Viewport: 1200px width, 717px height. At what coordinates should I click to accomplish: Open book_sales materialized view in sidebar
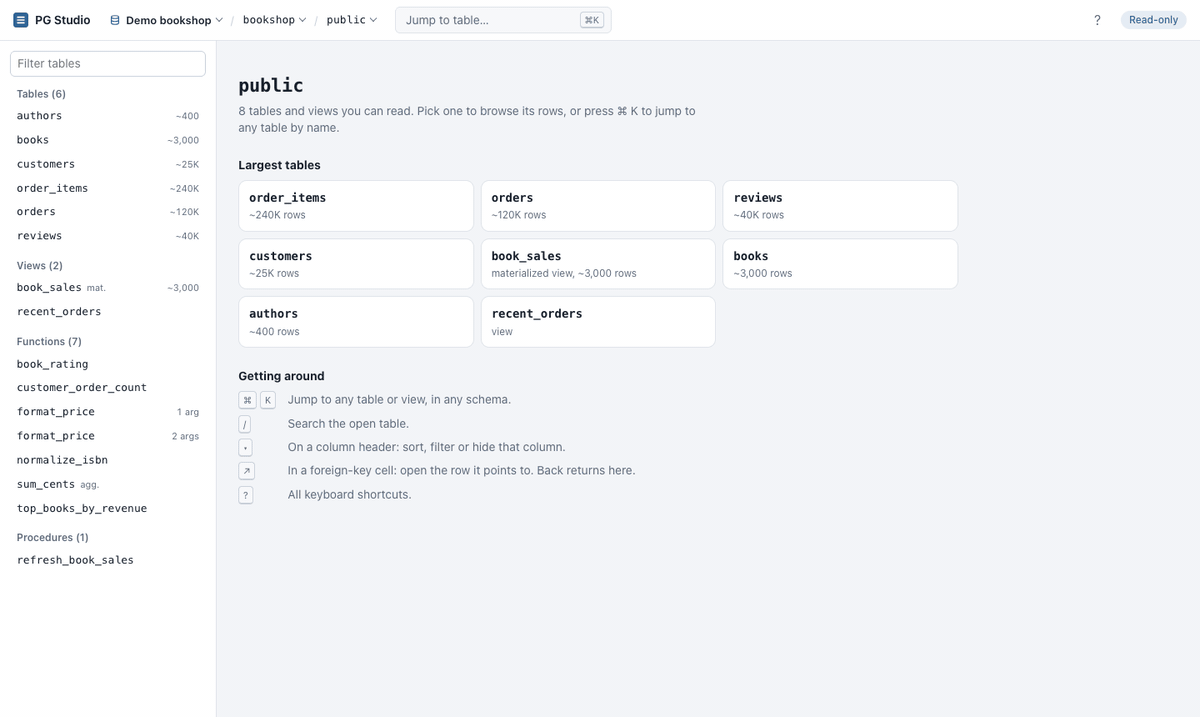(108, 288)
